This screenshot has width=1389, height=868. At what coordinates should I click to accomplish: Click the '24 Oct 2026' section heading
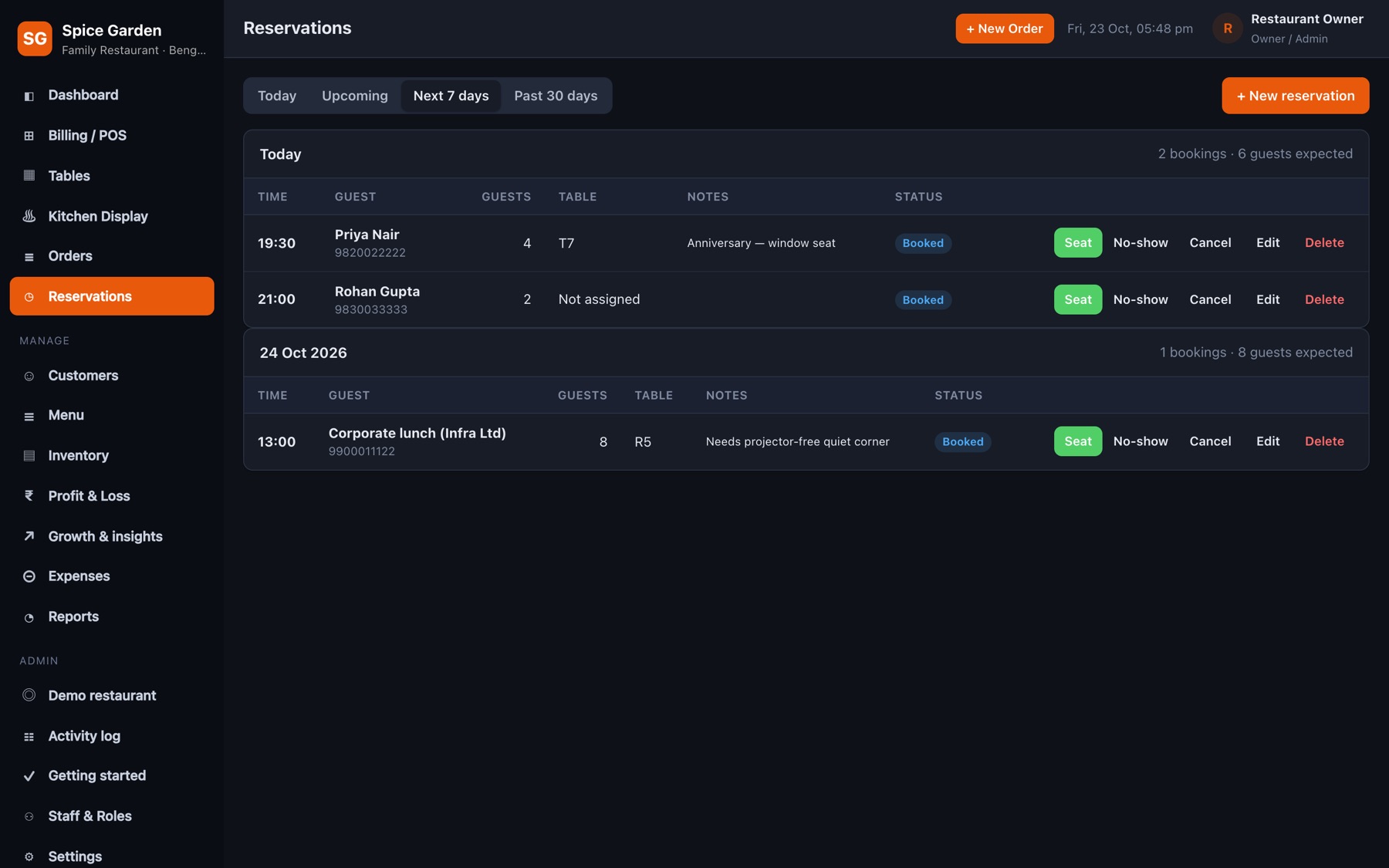[303, 353]
